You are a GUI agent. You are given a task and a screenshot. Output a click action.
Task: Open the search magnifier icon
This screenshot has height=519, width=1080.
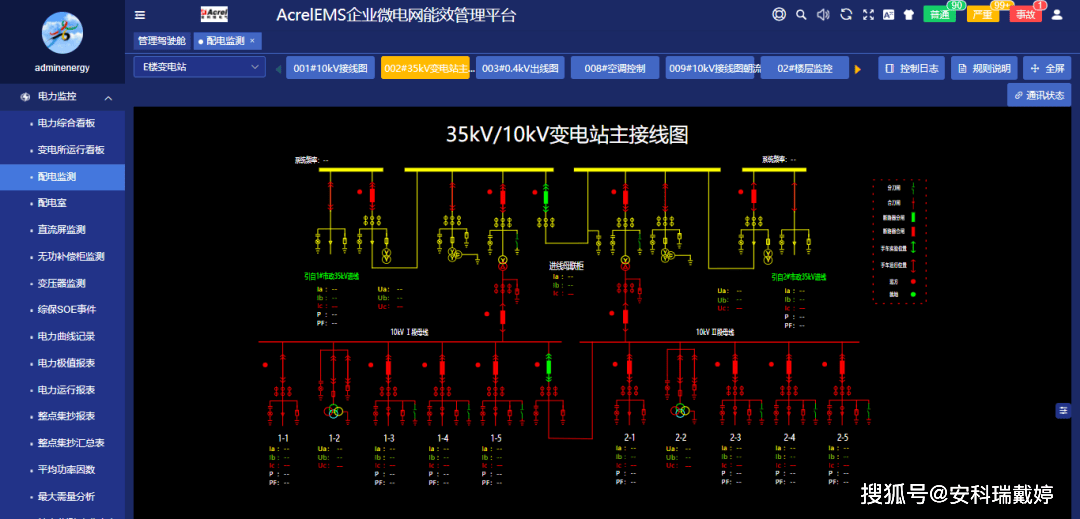[x=801, y=14]
